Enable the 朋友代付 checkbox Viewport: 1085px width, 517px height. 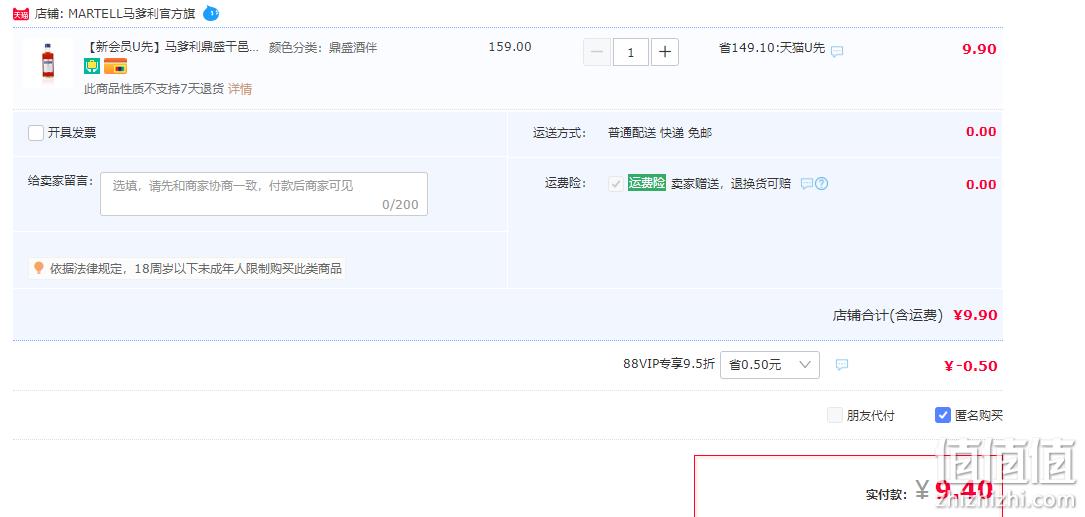[x=835, y=415]
